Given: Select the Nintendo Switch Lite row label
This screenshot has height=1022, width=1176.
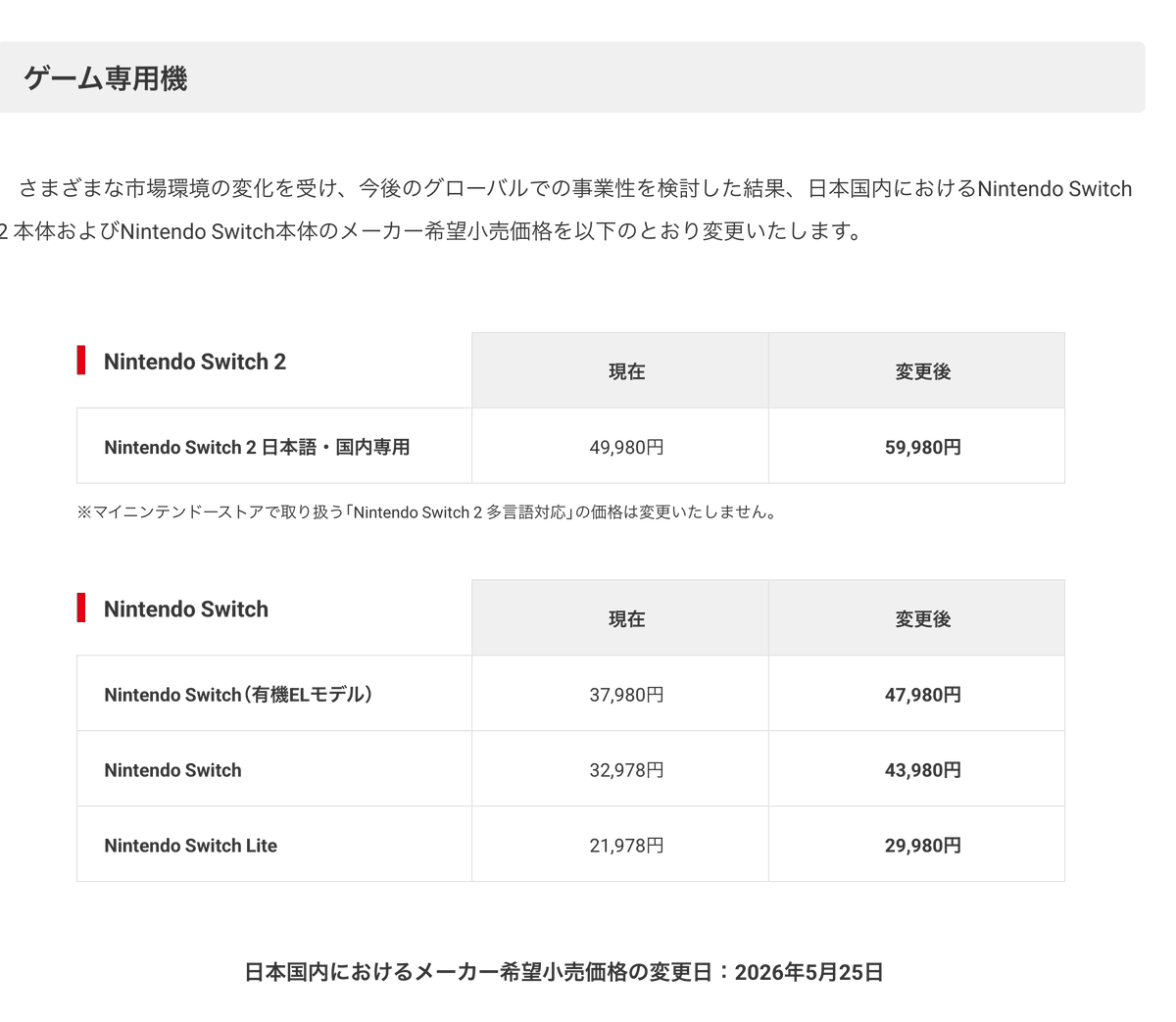Looking at the screenshot, I should 191,846.
